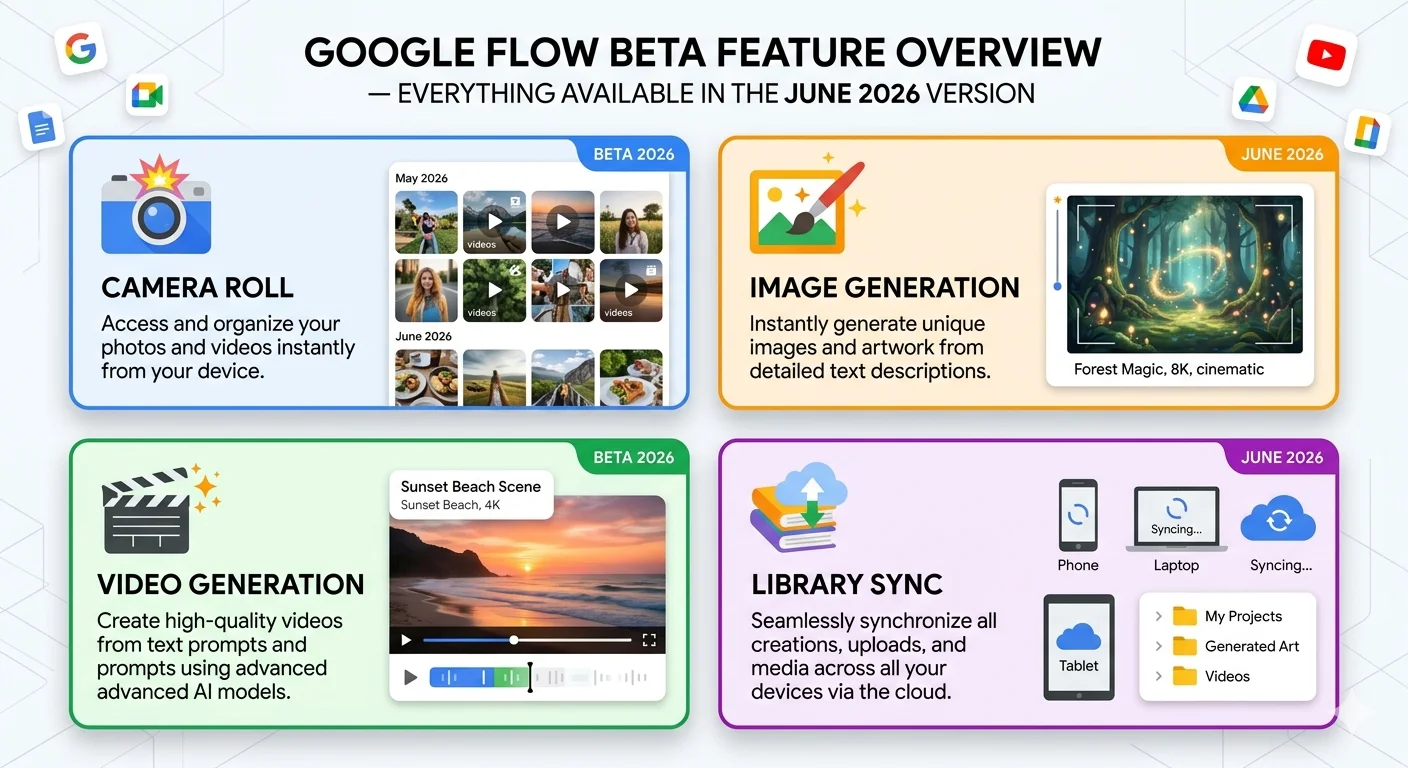Open the woman in field photo thumbnail
1408x768 pixels.
click(x=631, y=222)
